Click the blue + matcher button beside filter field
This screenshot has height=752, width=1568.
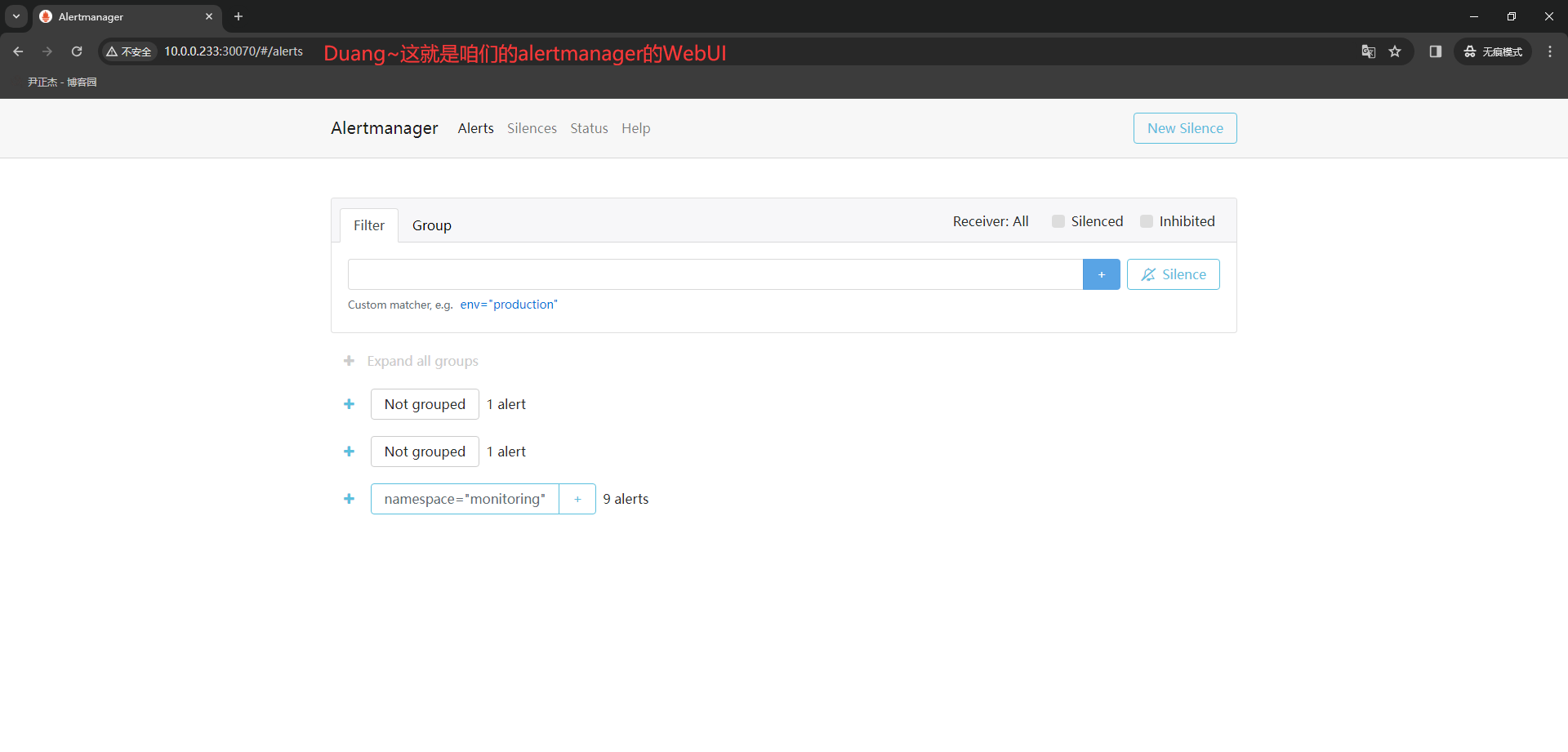pos(1101,274)
